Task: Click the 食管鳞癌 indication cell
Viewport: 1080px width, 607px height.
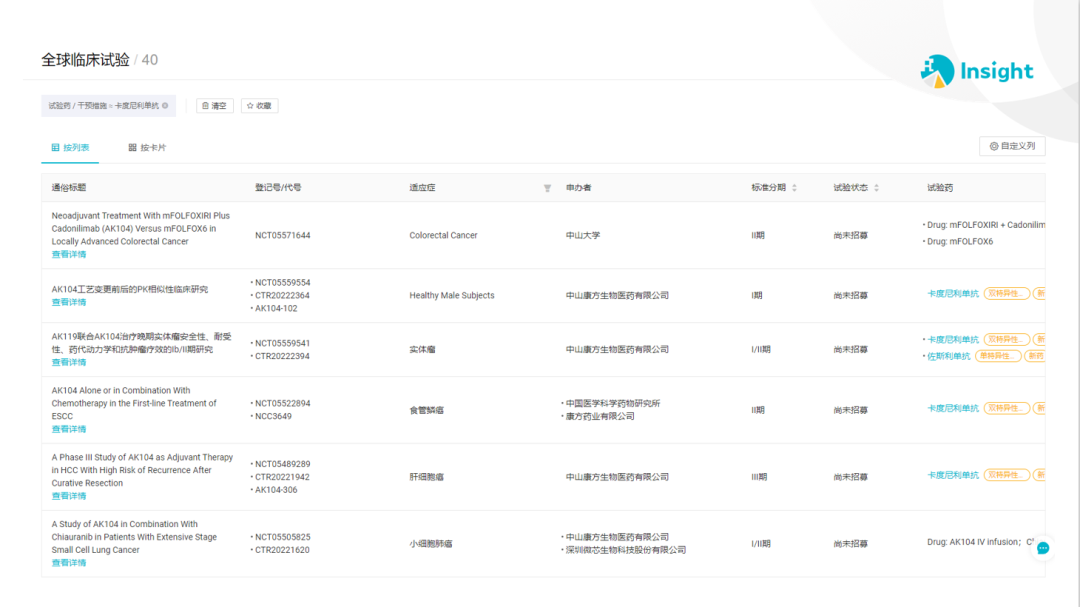Action: click(x=426, y=410)
